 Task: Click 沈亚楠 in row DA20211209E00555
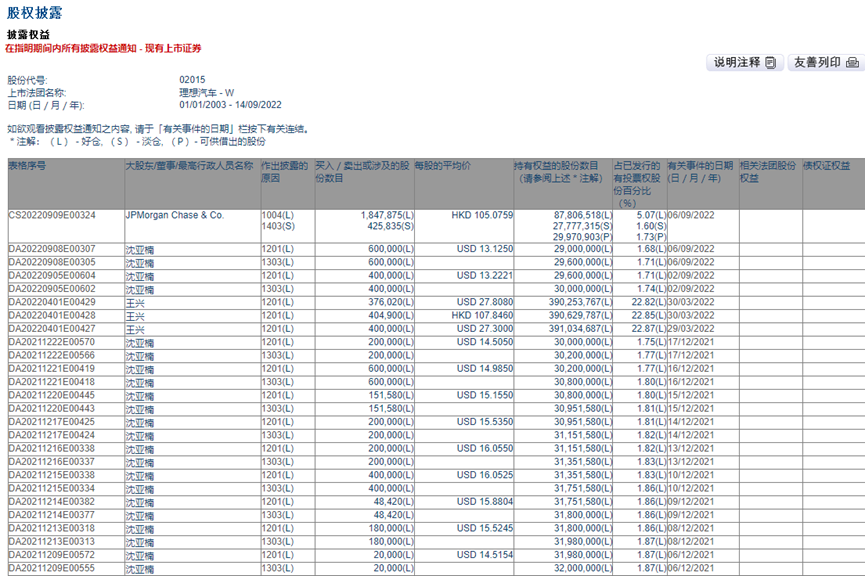pos(140,570)
